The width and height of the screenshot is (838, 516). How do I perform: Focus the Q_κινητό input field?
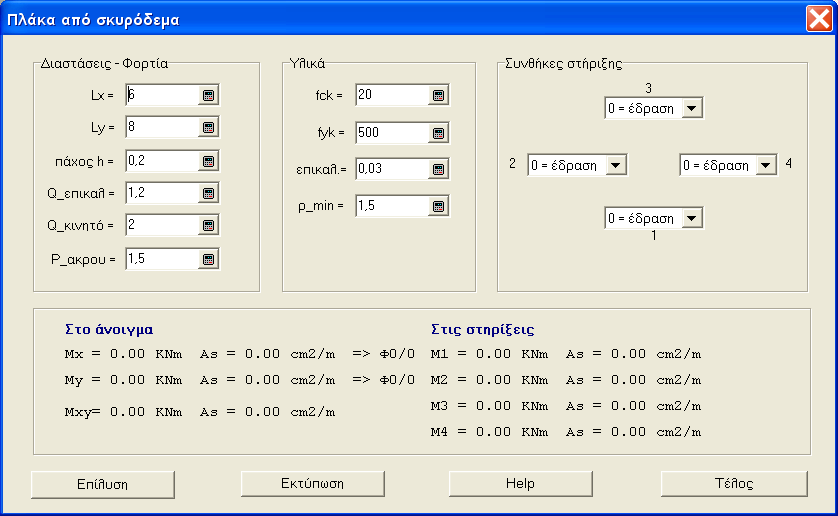click(162, 225)
